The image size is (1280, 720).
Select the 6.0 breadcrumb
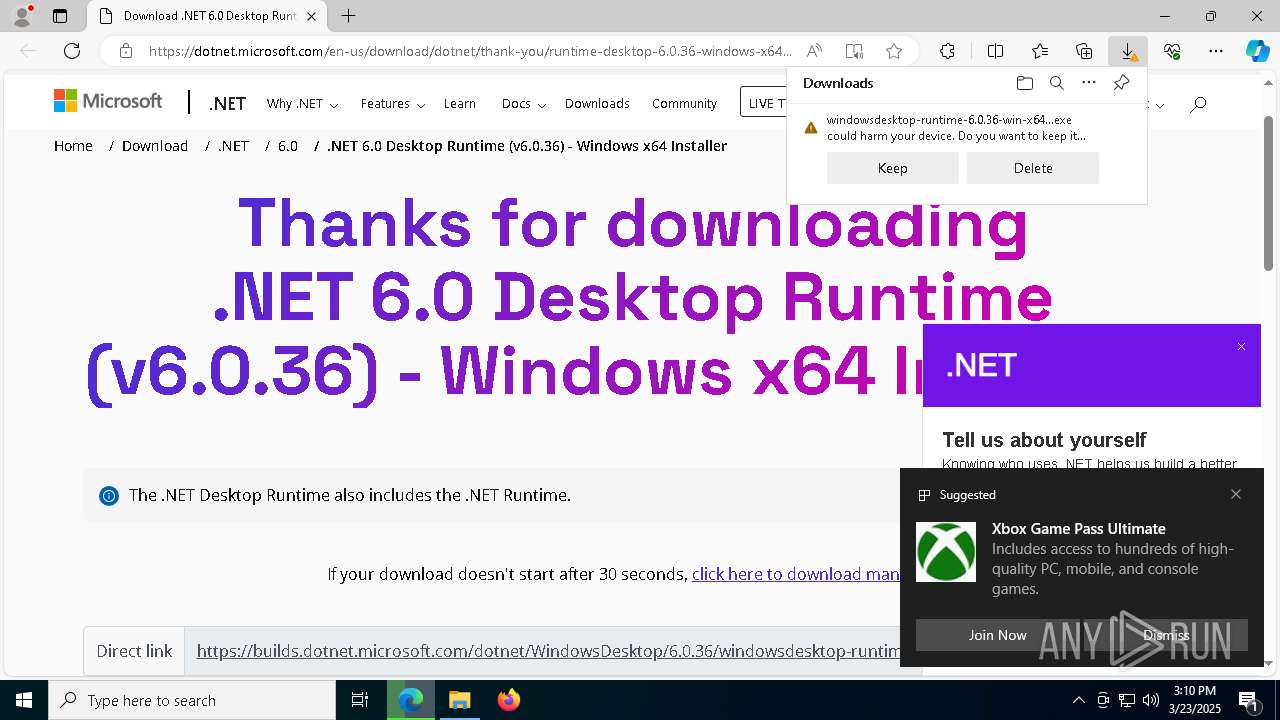[x=288, y=146]
